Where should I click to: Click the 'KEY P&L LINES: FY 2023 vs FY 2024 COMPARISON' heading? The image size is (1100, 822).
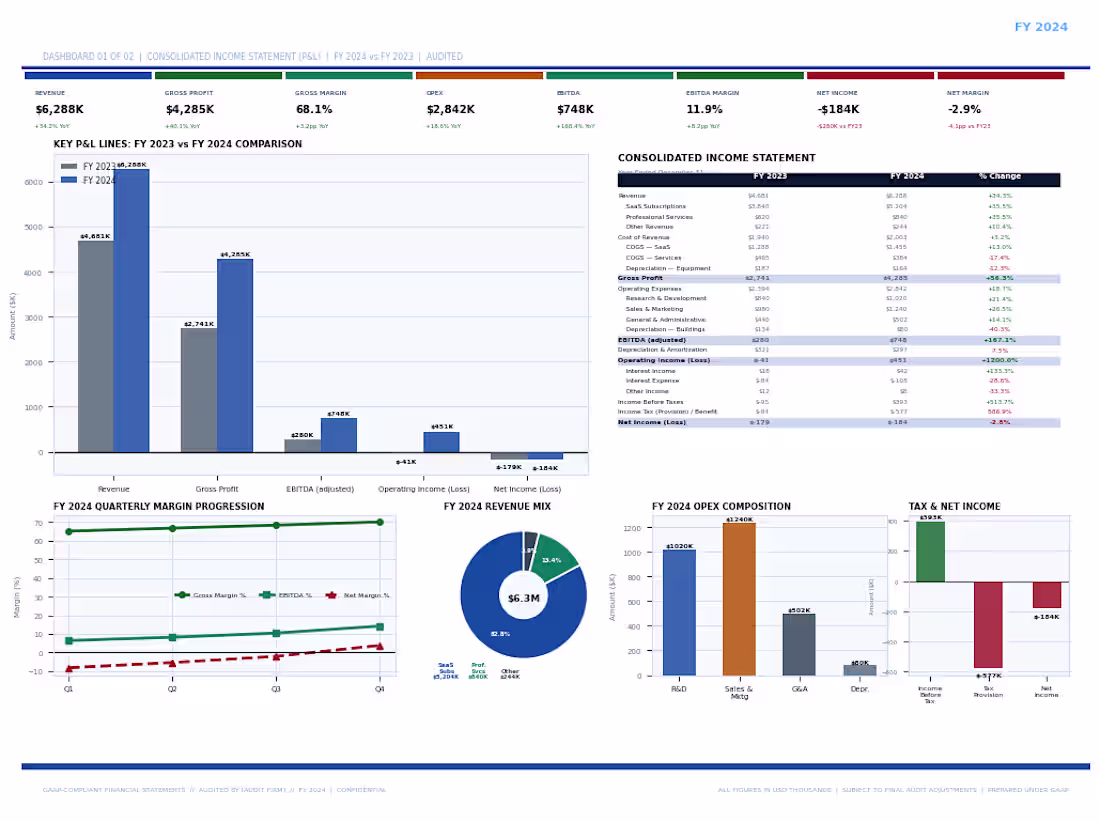177,144
